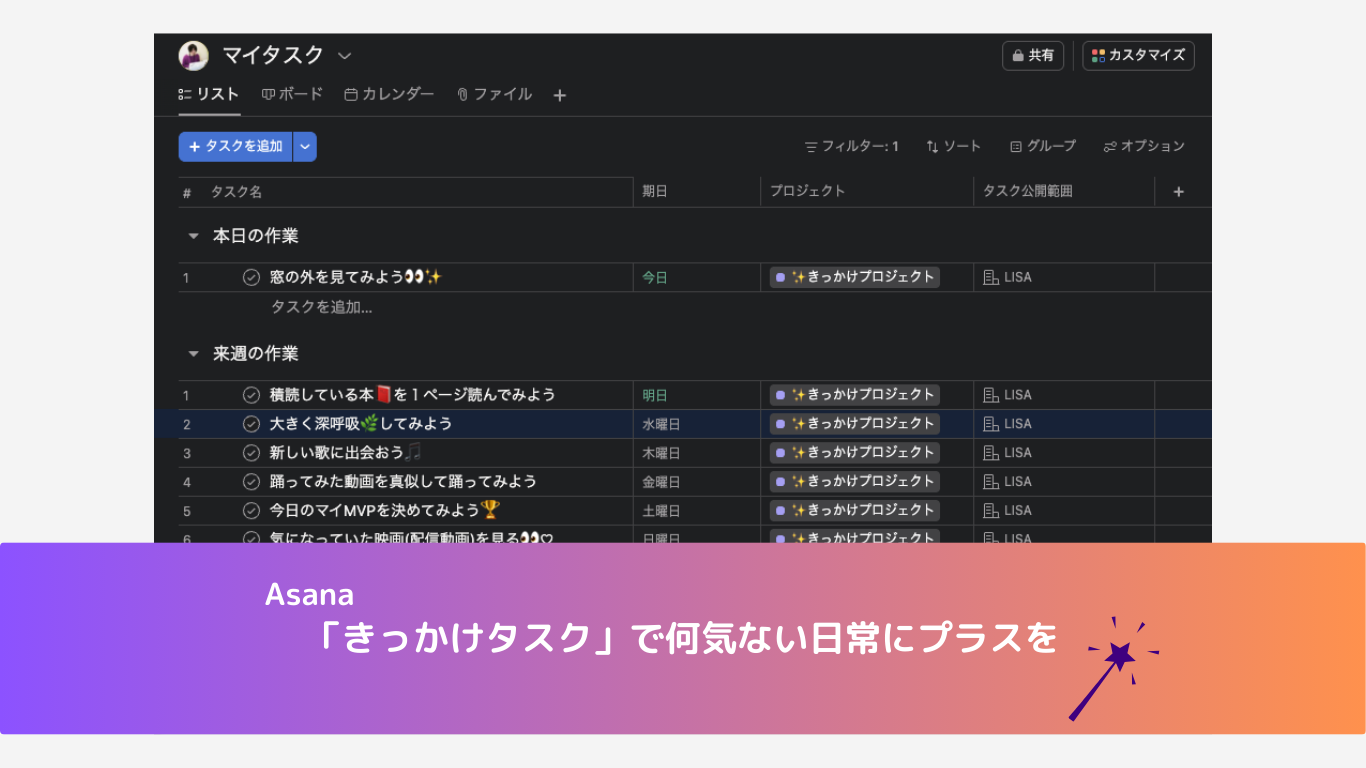The height and width of the screenshot is (768, 1366).
Task: Click project tag in 新しい歌に出会おう row
Action: [x=855, y=453]
